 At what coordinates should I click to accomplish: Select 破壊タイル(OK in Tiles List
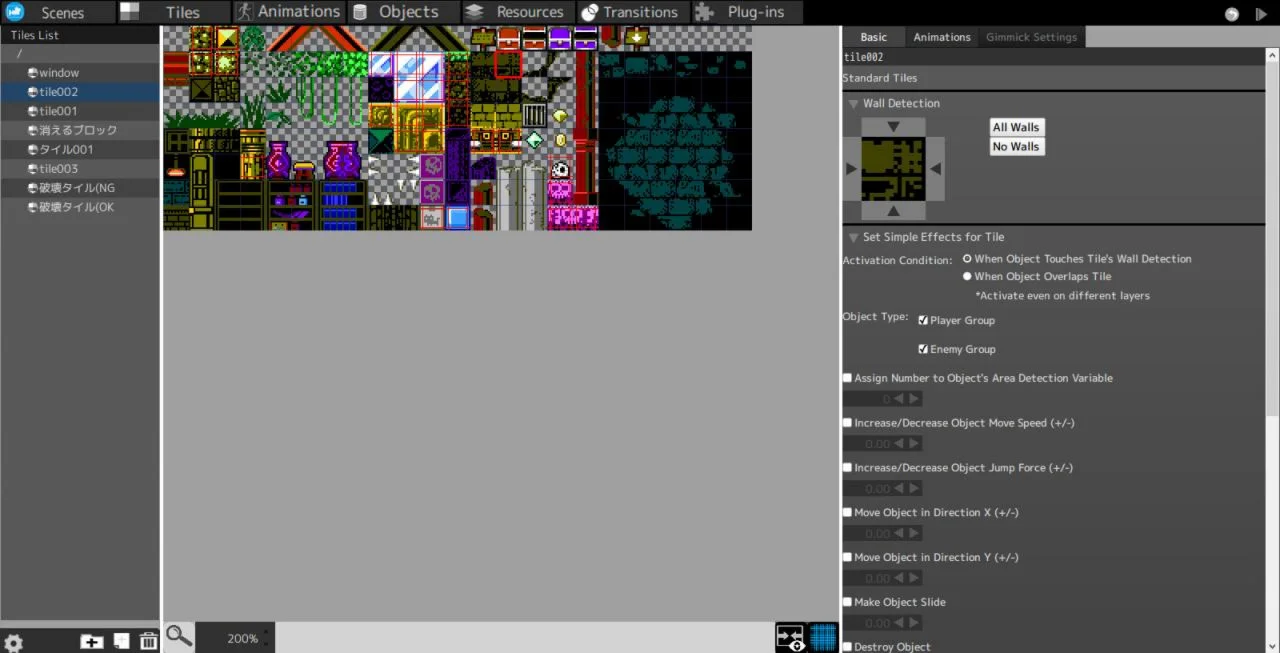80,207
